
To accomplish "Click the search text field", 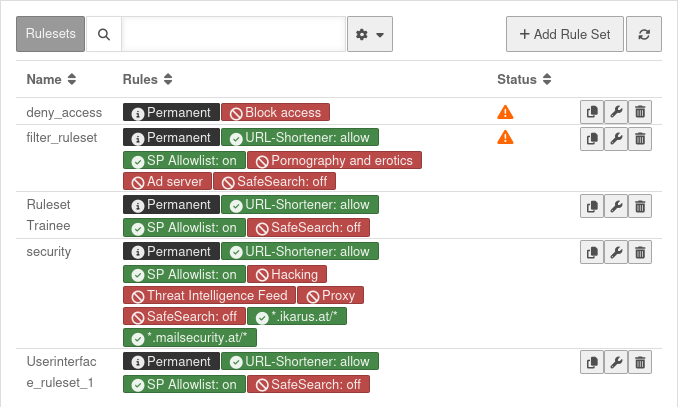I will pos(233,34).
